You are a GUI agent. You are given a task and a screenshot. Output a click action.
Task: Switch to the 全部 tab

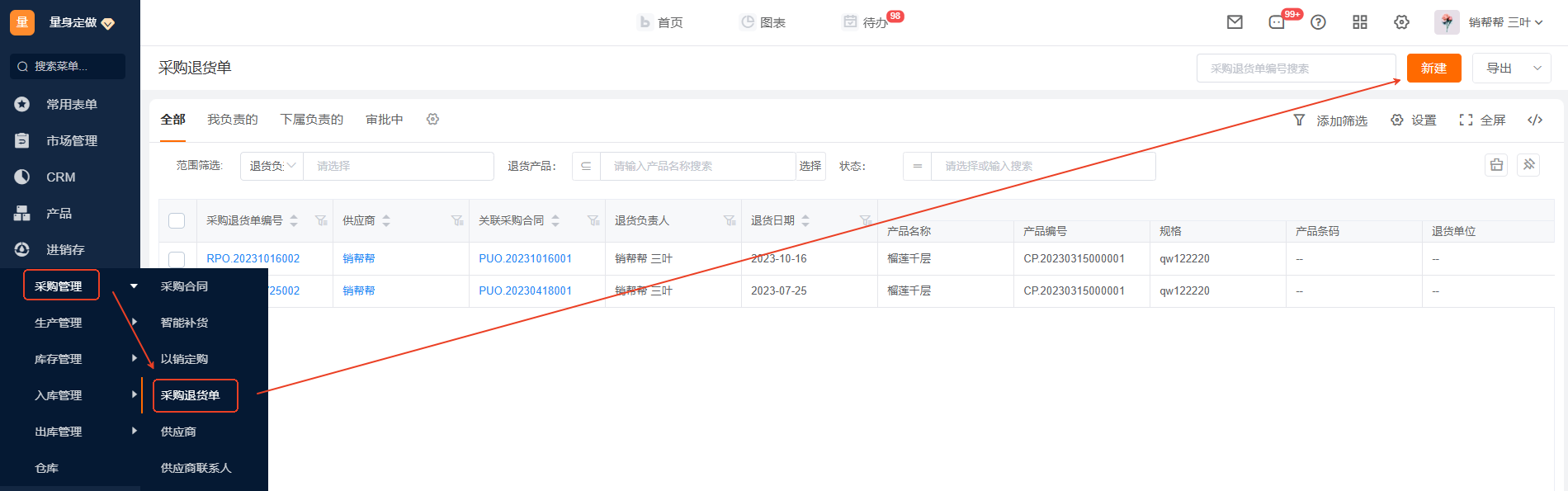172,120
